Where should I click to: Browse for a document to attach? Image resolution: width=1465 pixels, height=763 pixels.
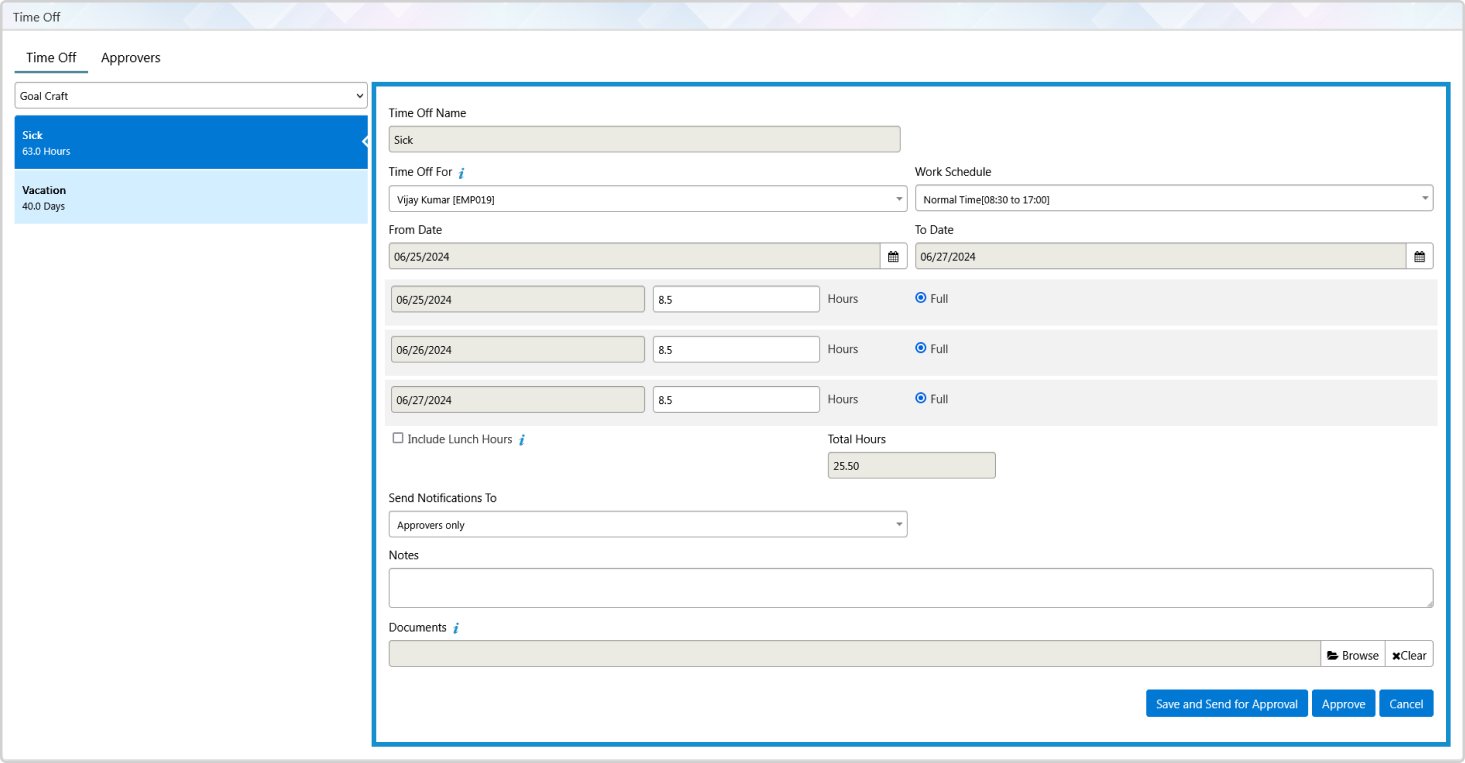tap(1352, 655)
